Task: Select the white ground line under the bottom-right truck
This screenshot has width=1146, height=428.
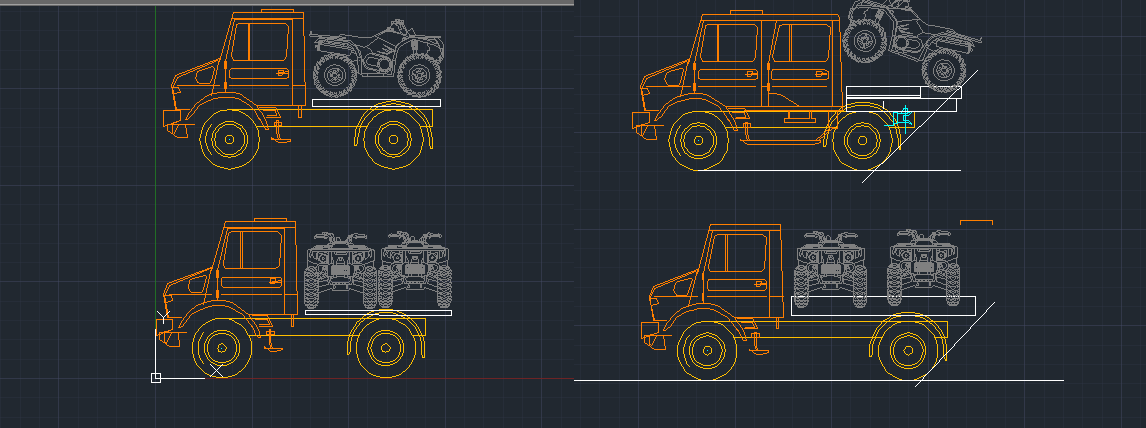Action: click(819, 381)
